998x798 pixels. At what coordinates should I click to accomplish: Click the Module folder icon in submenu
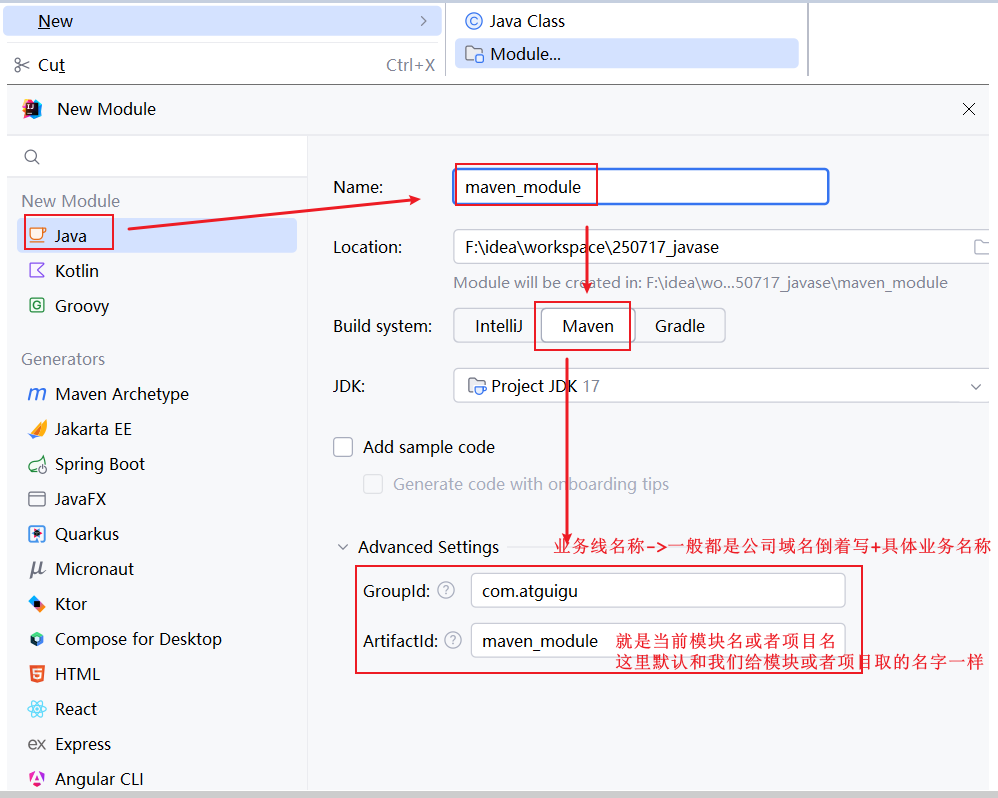click(x=474, y=54)
